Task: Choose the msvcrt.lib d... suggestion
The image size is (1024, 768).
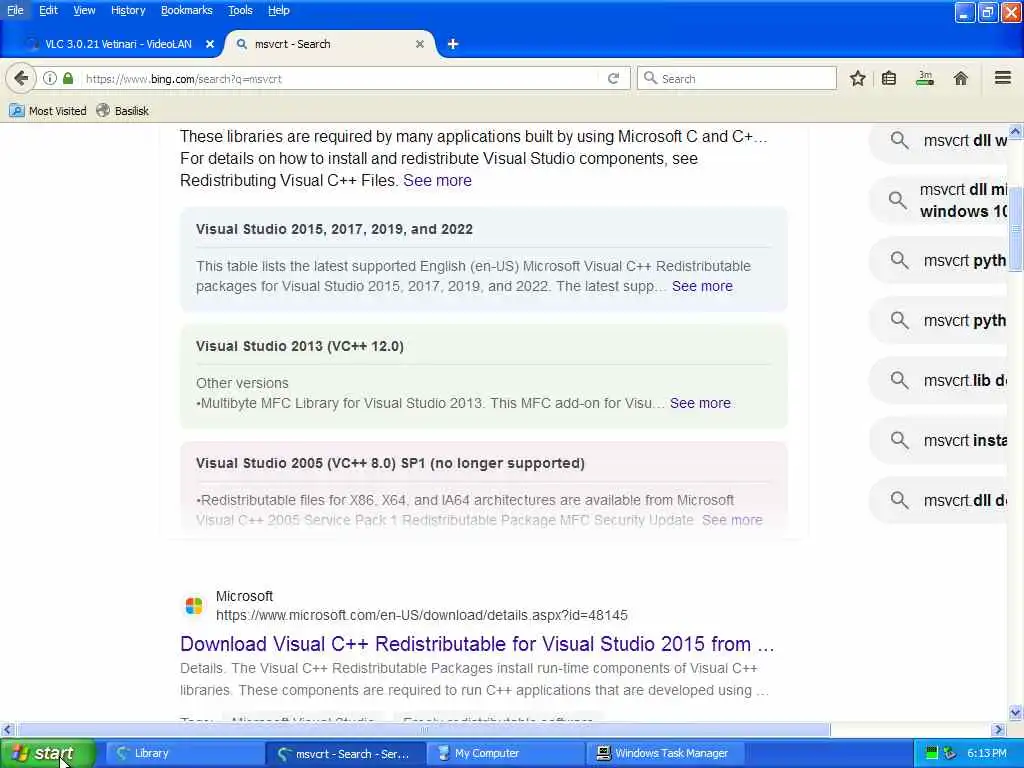Action: (938, 381)
